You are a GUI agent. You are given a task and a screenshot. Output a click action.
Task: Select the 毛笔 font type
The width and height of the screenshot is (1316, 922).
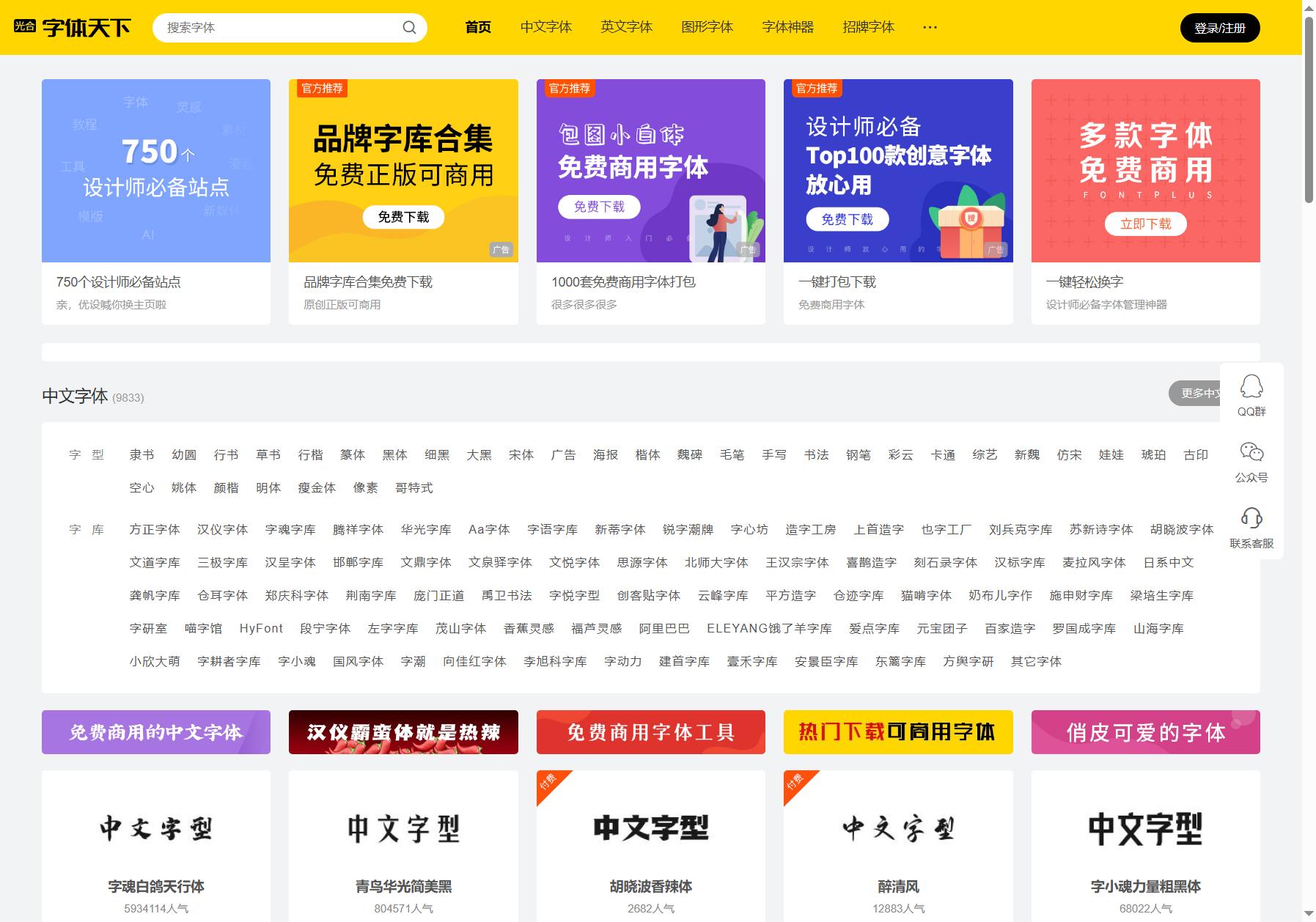(x=732, y=455)
